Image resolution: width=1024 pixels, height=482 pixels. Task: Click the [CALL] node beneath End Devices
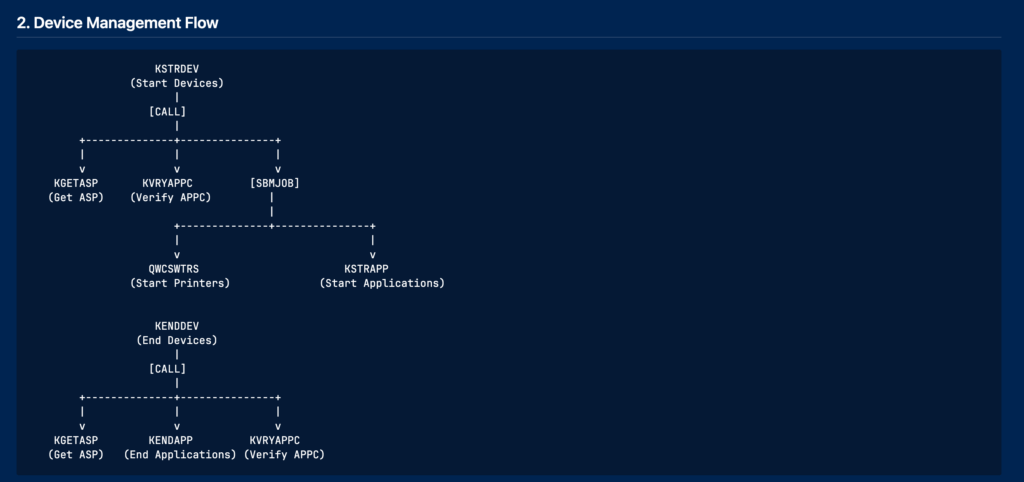tap(167, 369)
